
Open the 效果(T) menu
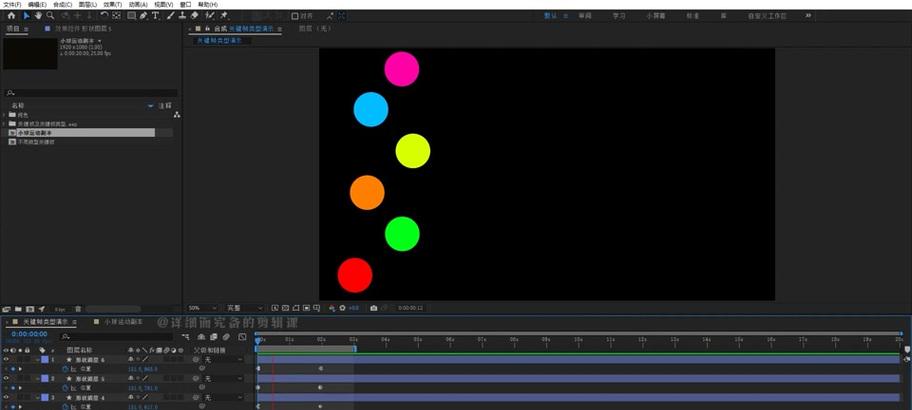pos(112,4)
